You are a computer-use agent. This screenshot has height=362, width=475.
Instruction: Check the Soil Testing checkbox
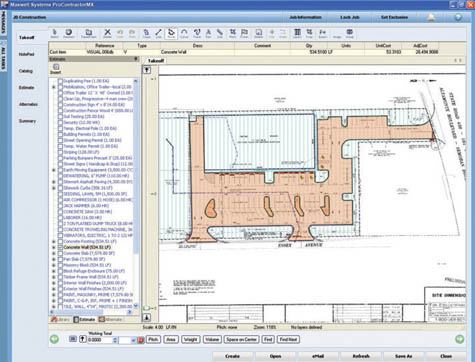click(x=60, y=117)
